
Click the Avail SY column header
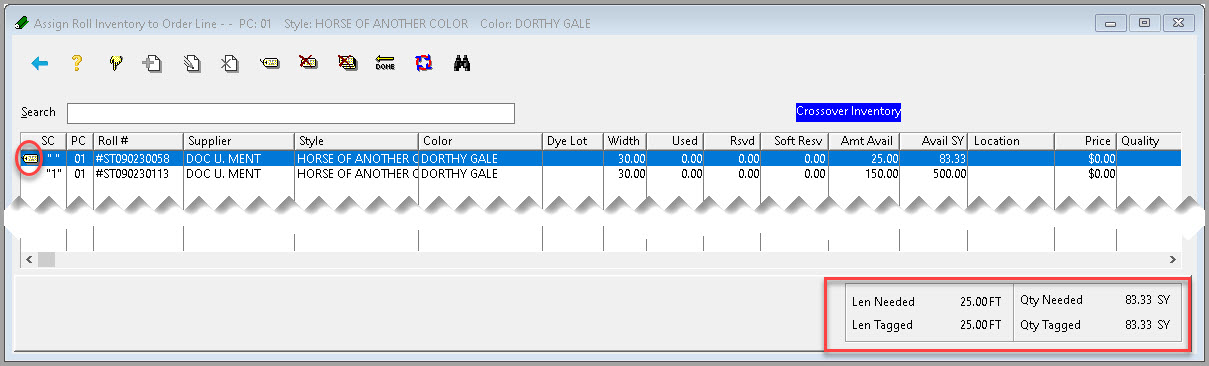(x=933, y=141)
